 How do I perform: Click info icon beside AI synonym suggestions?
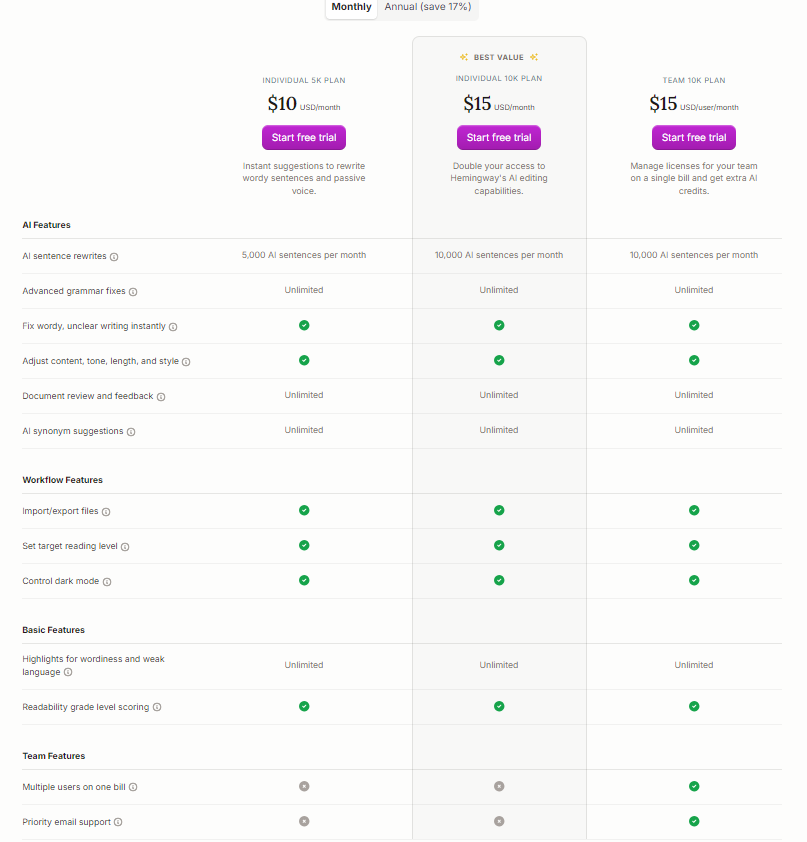(131, 432)
